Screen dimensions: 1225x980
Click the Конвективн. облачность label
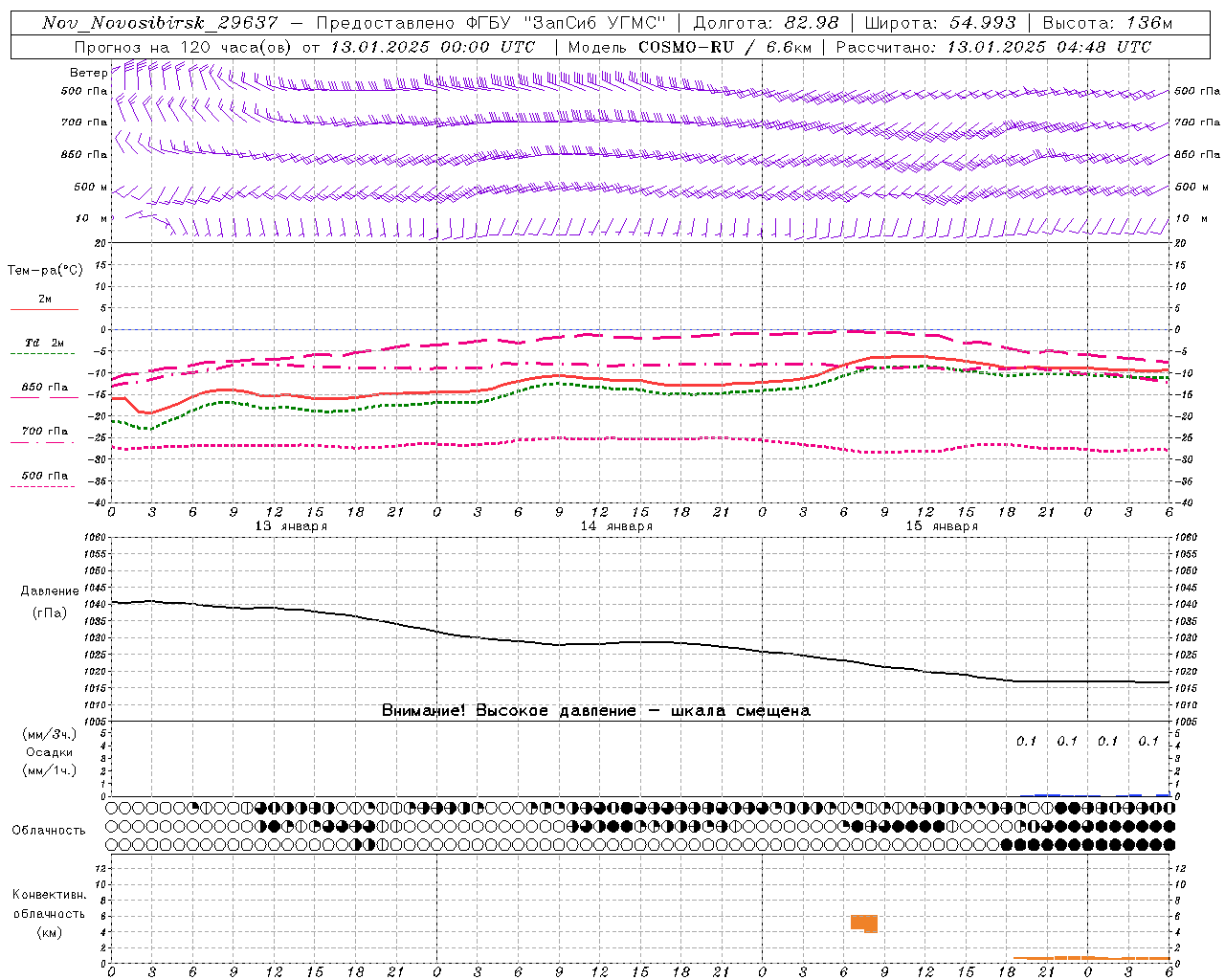pos(49,904)
